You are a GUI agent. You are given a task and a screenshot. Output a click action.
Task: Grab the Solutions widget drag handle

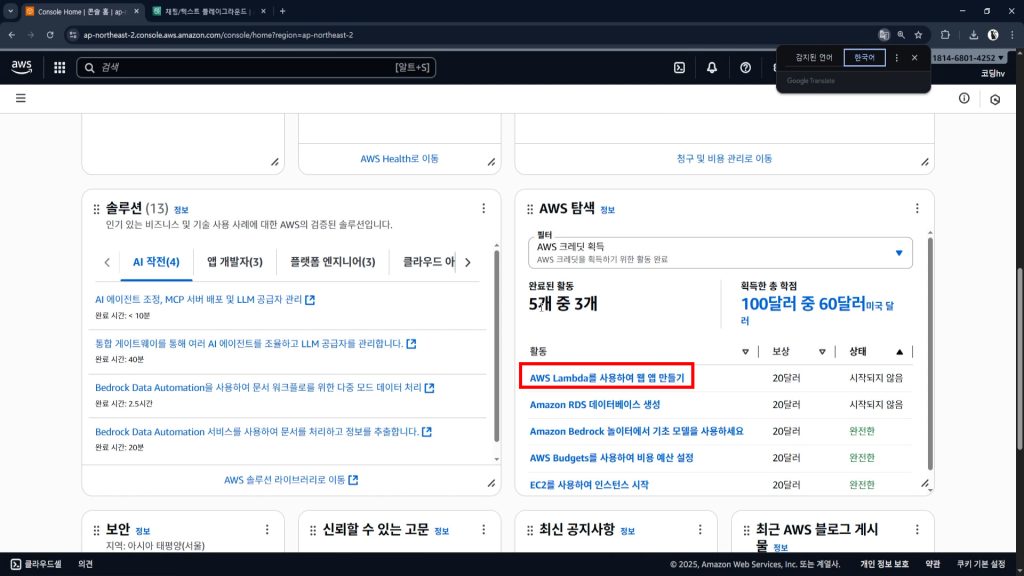pyautogui.click(x=97, y=209)
